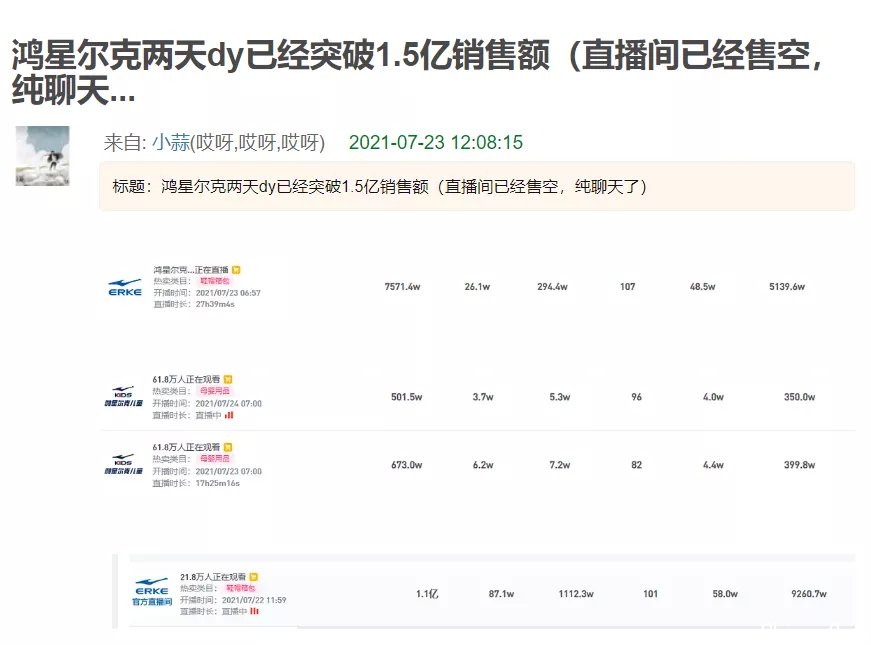Click value 399.8w
The width and height of the screenshot is (871, 645).
pyautogui.click(x=799, y=465)
